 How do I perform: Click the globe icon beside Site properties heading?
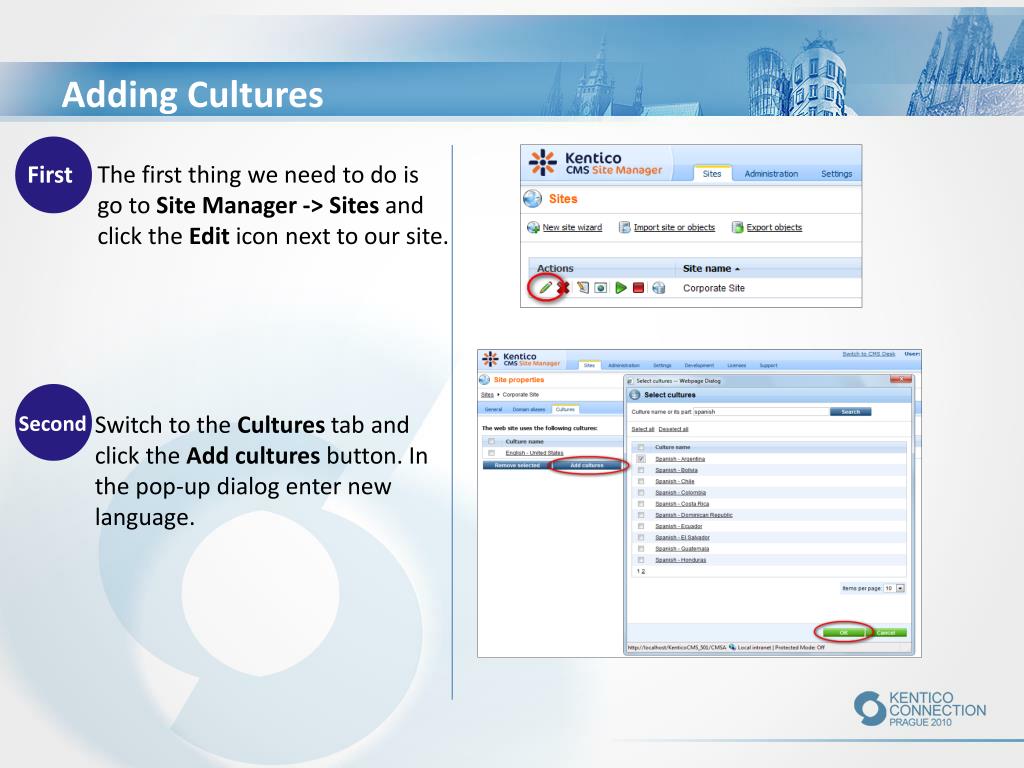tap(485, 379)
